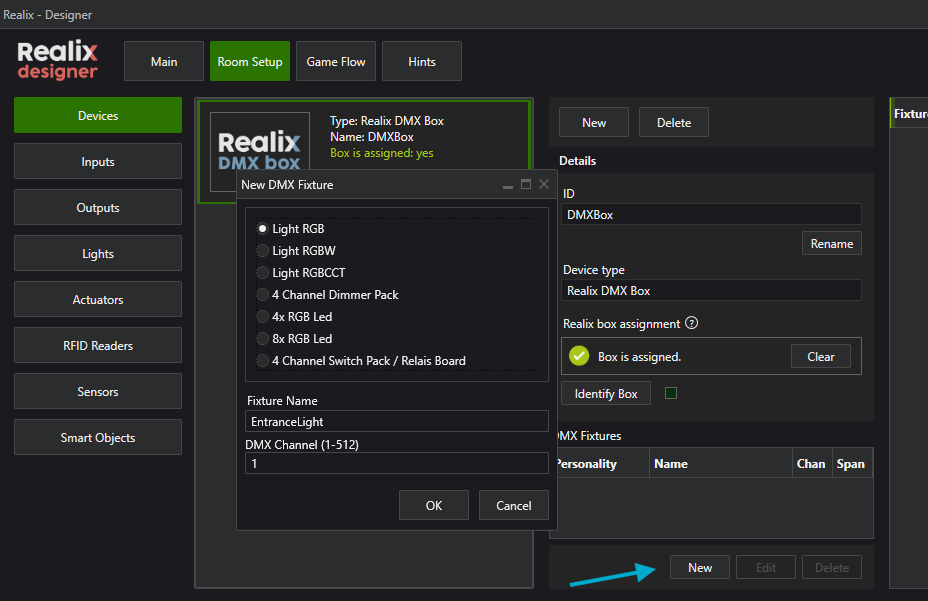Click the Edit fixture button

[765, 567]
